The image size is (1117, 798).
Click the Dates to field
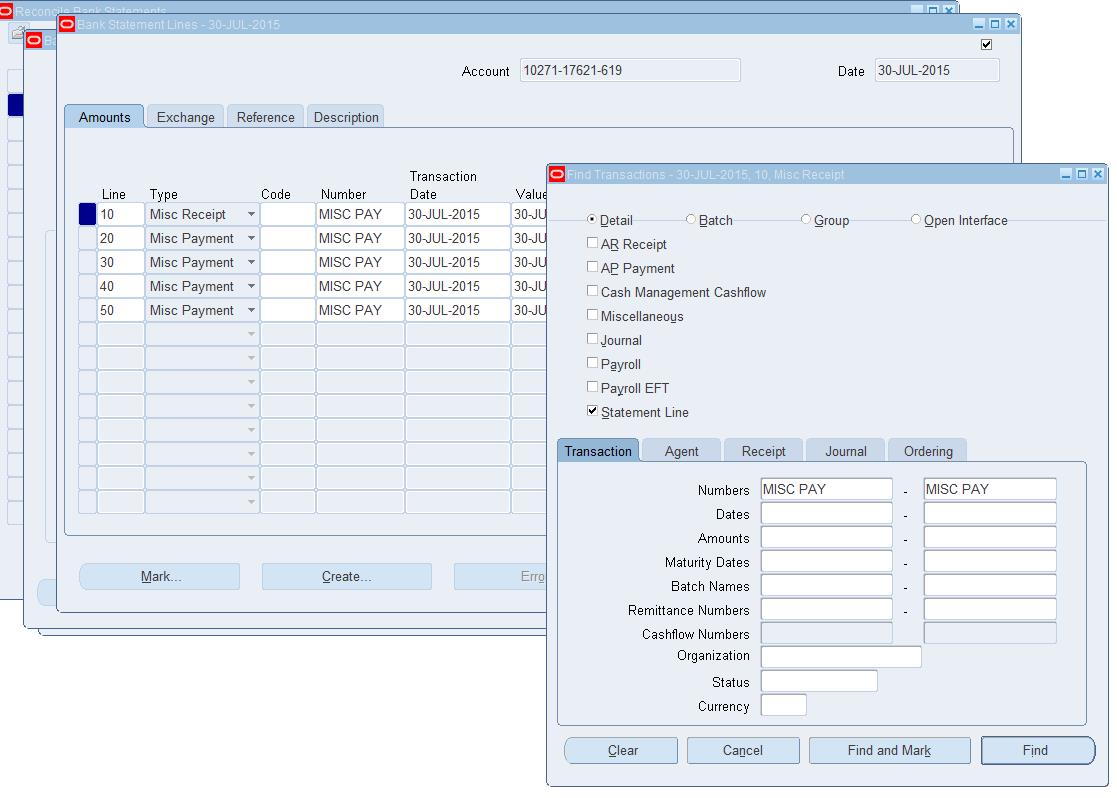pyautogui.click(x=990, y=514)
